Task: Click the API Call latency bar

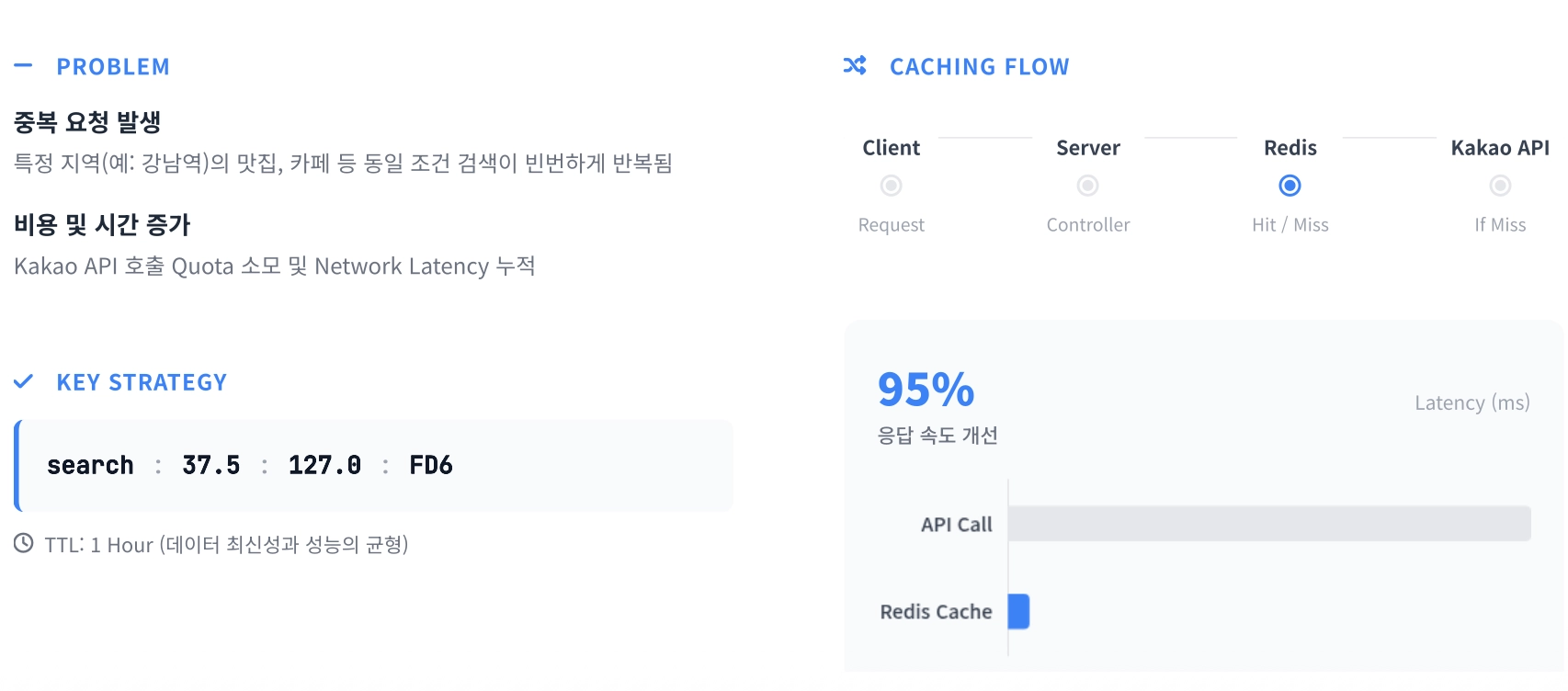Action: click(x=1268, y=524)
